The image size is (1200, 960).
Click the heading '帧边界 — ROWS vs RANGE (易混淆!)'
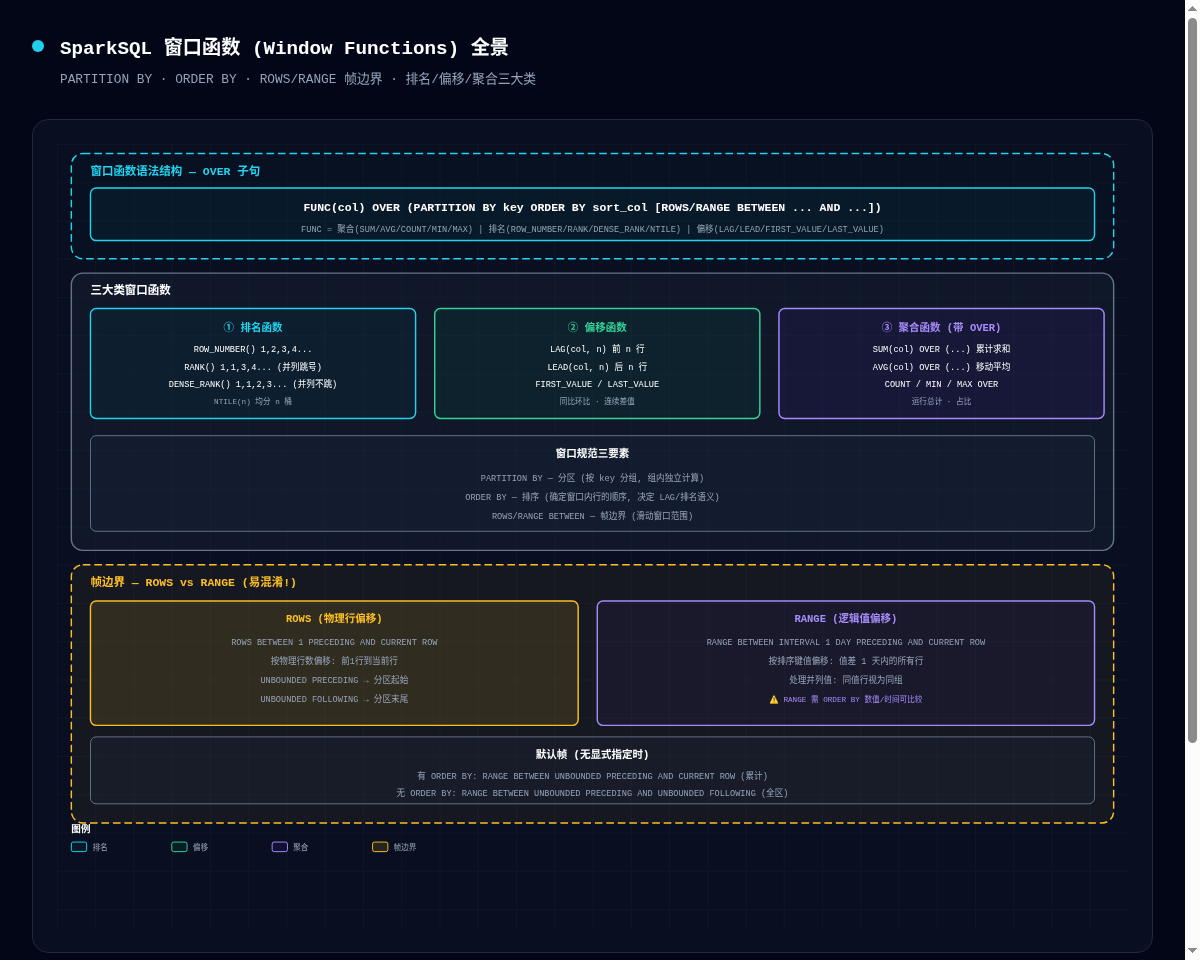193,582
